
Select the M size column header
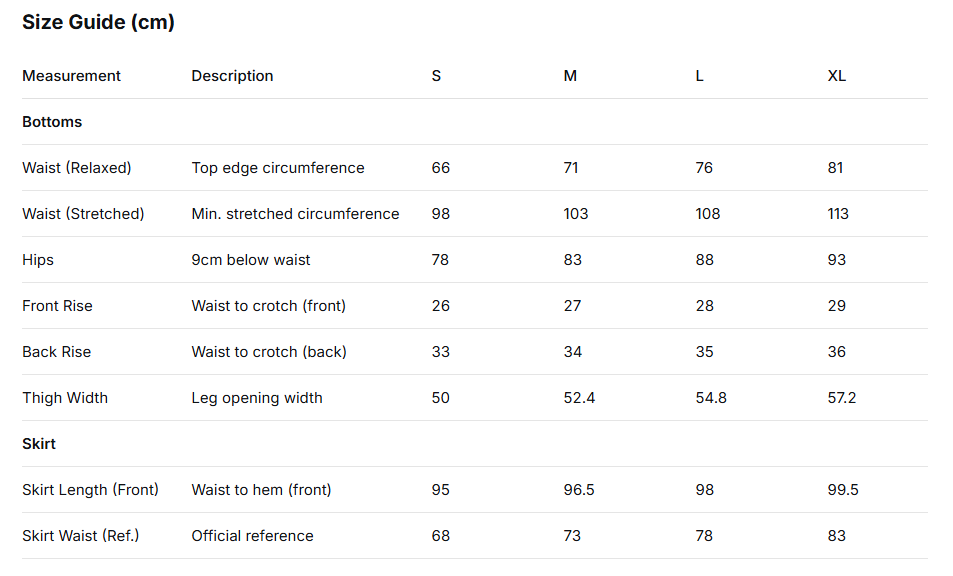tap(570, 76)
